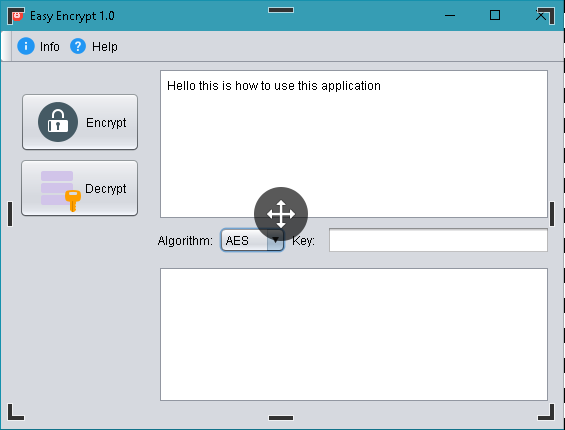Screen dimensions: 565x430
Task: Click the Easy Encrypt app icon in the title bar
Action: (x=17, y=16)
